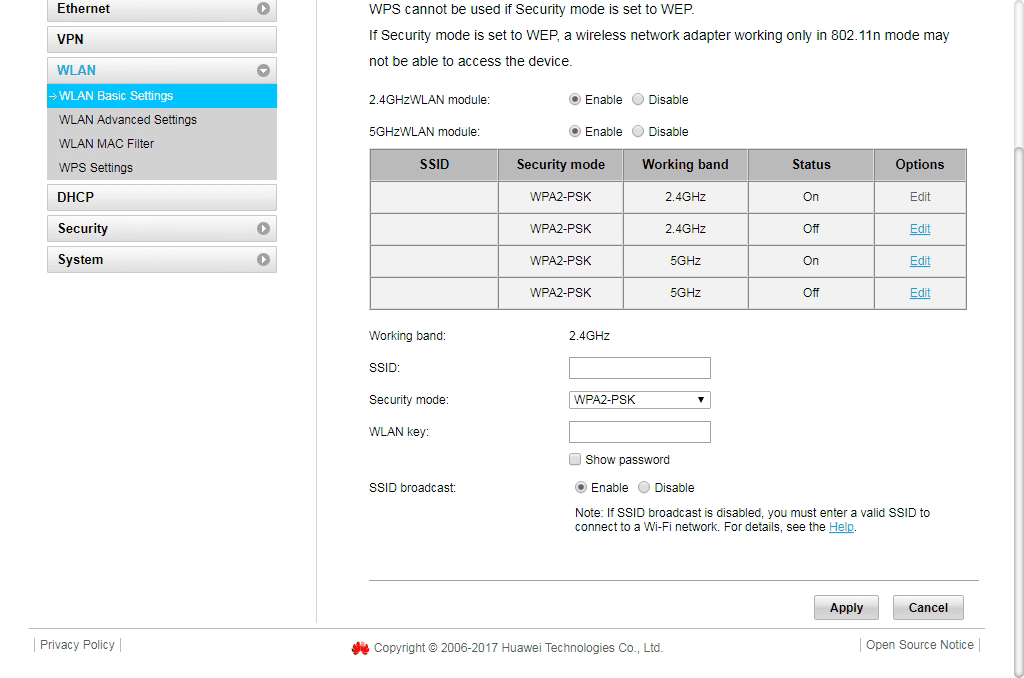The height and width of the screenshot is (678, 1024).
Task: Click the WLAN key input field
Action: (639, 432)
